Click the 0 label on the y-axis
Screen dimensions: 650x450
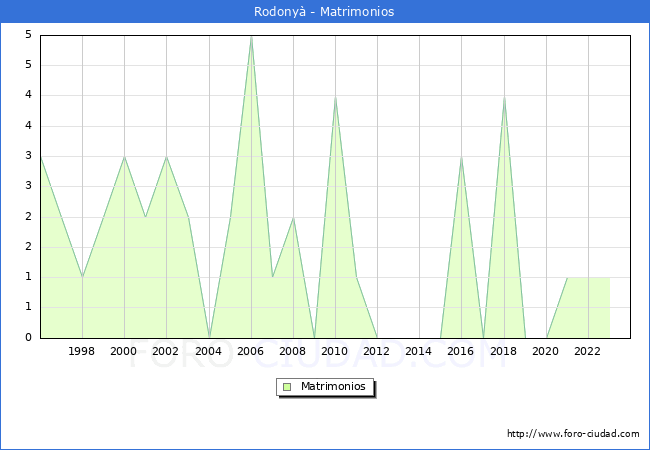(x=29, y=338)
